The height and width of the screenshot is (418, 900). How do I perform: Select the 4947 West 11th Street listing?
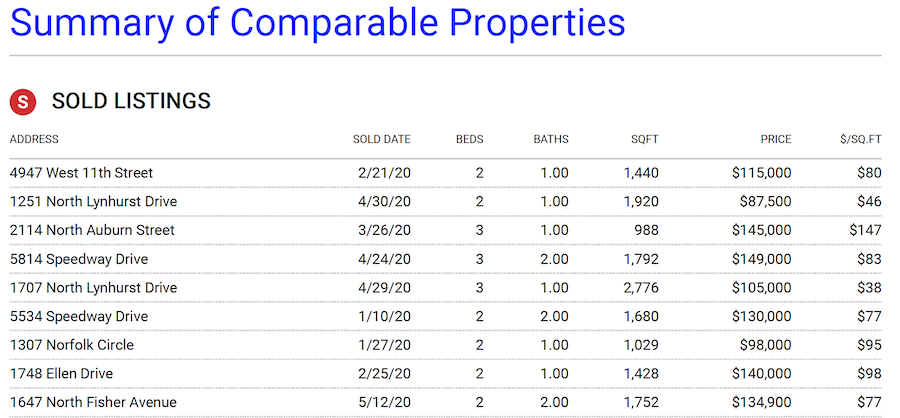click(x=445, y=173)
